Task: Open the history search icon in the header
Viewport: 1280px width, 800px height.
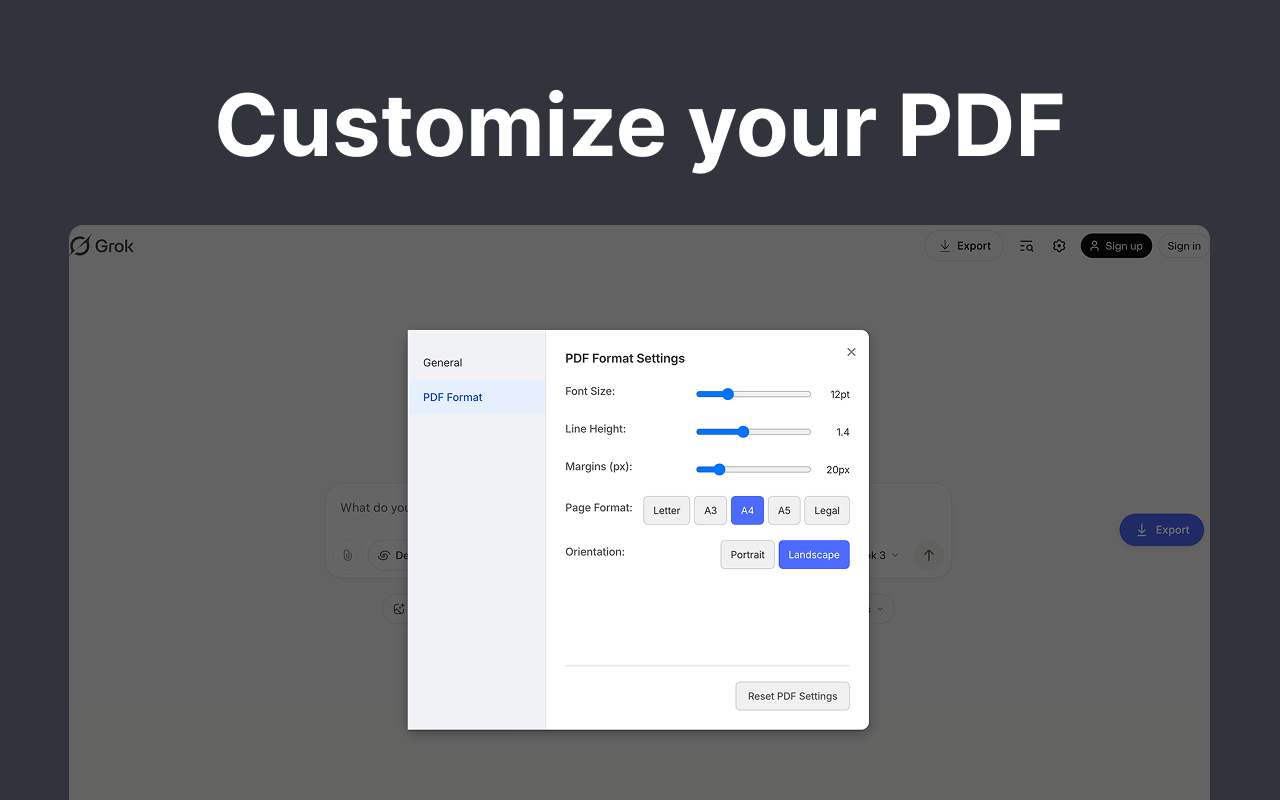Action: click(x=1026, y=246)
